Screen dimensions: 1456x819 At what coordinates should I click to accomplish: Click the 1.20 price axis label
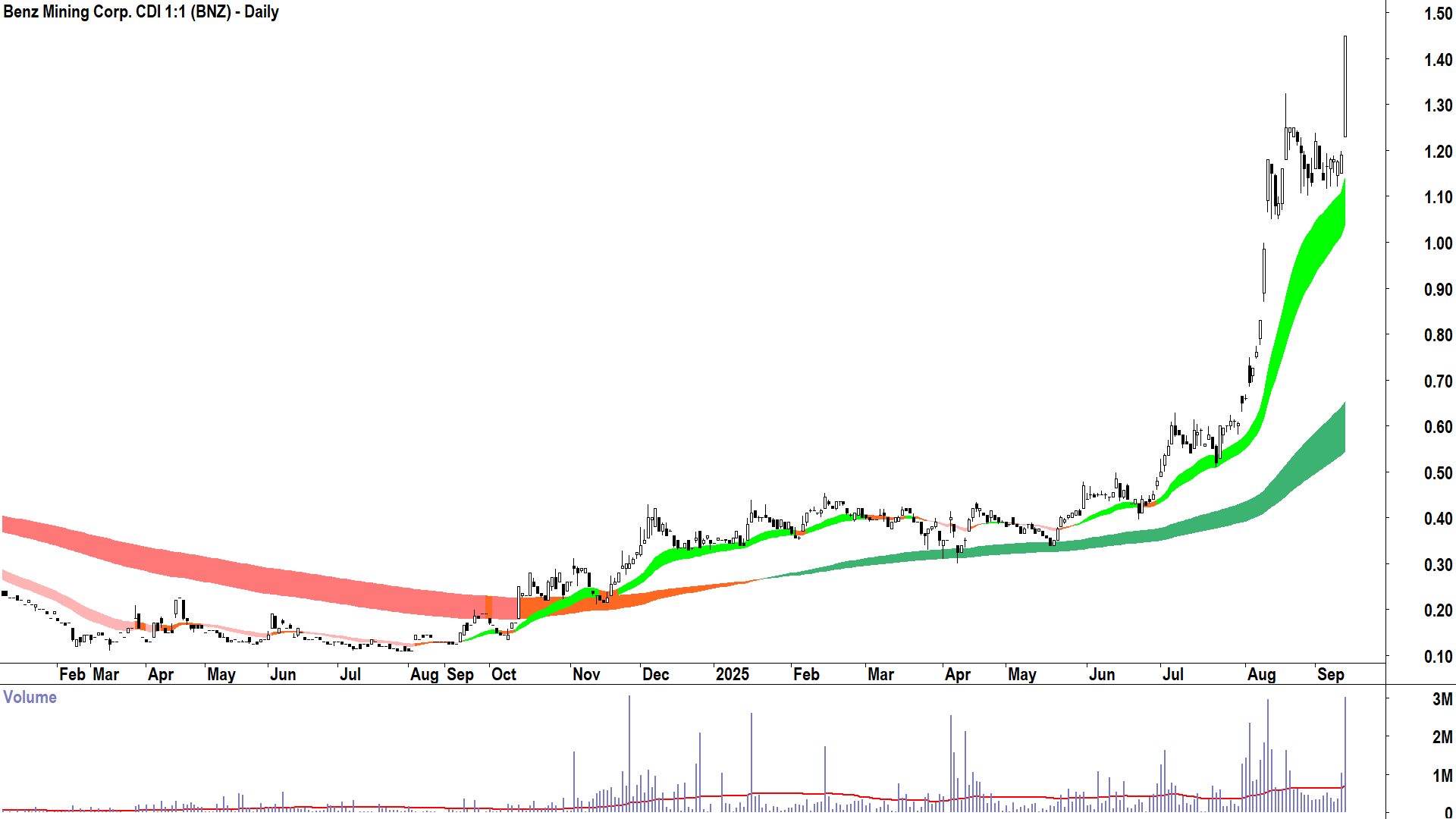[1438, 152]
